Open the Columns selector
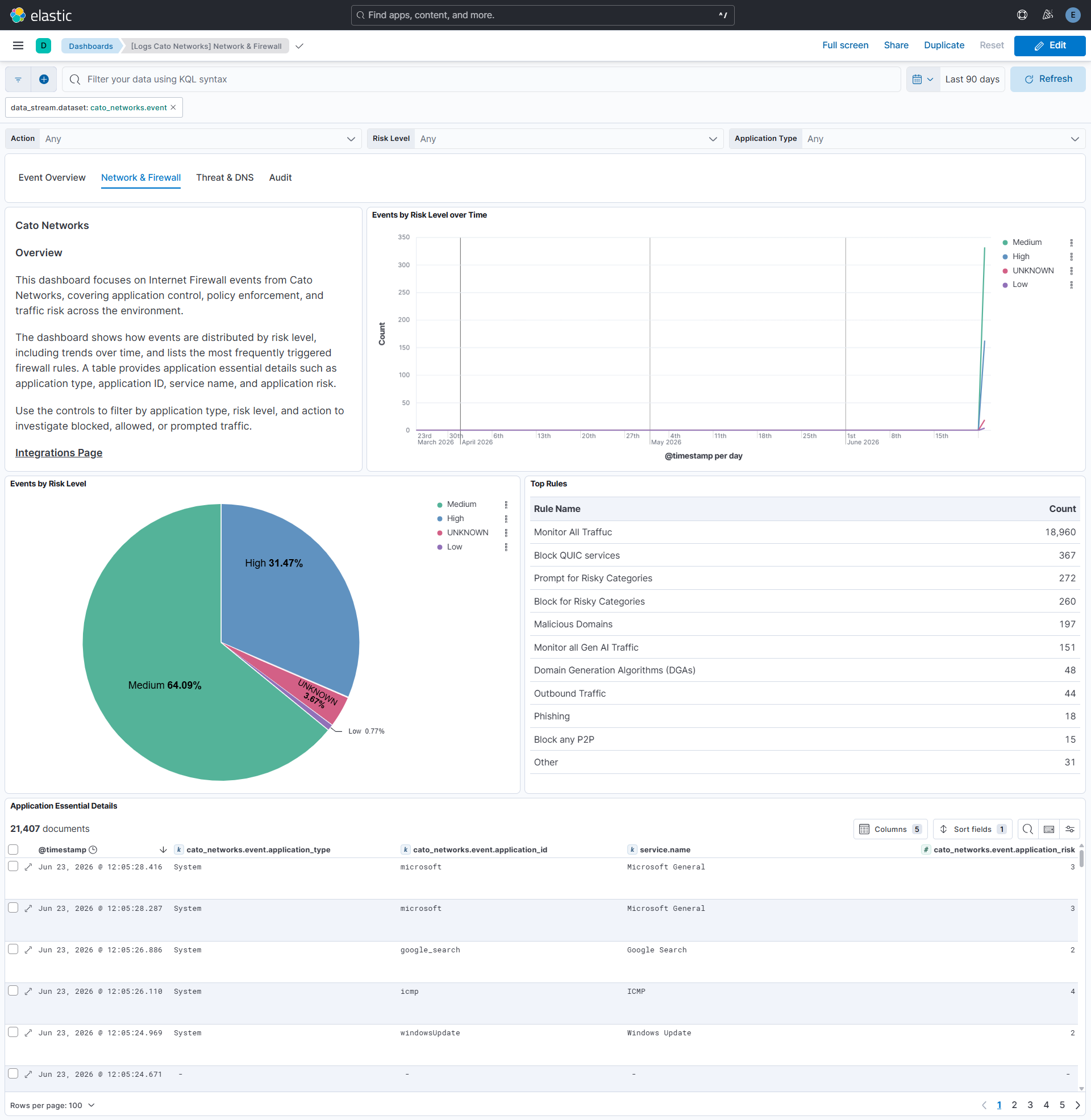 point(890,829)
